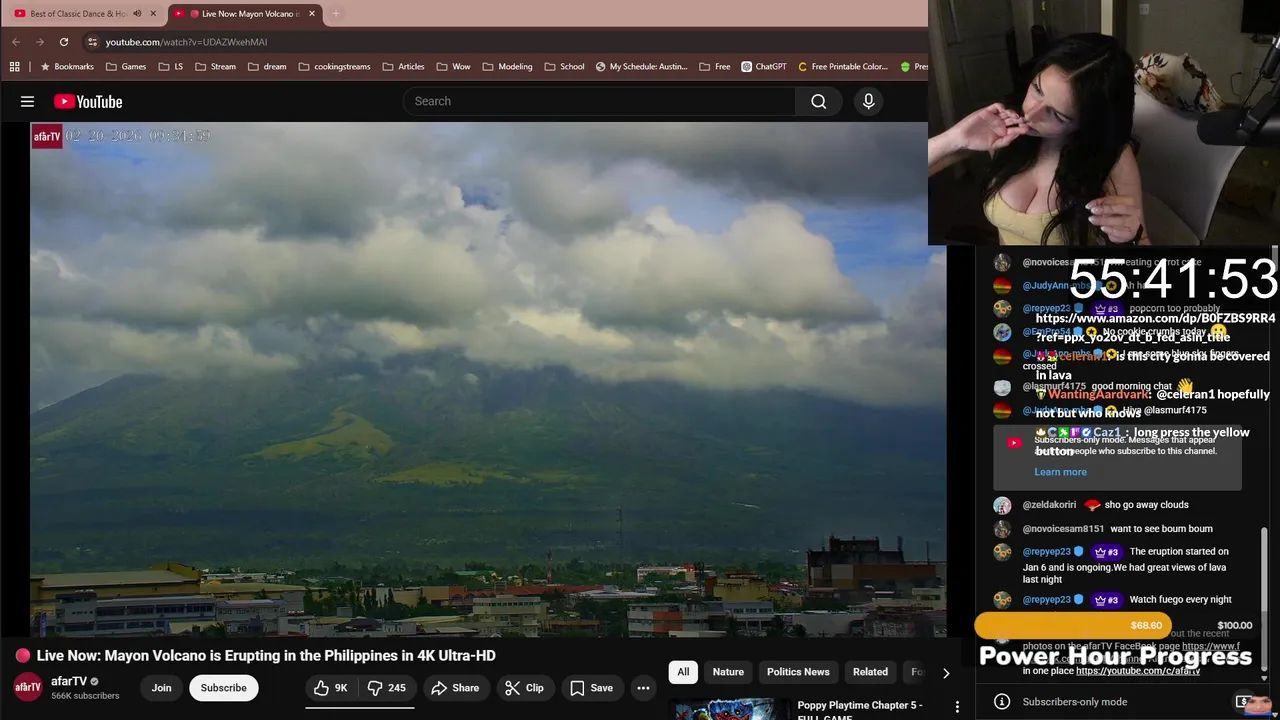This screenshot has width=1280, height=720.
Task: Subscribe to afarTV
Action: (x=223, y=688)
